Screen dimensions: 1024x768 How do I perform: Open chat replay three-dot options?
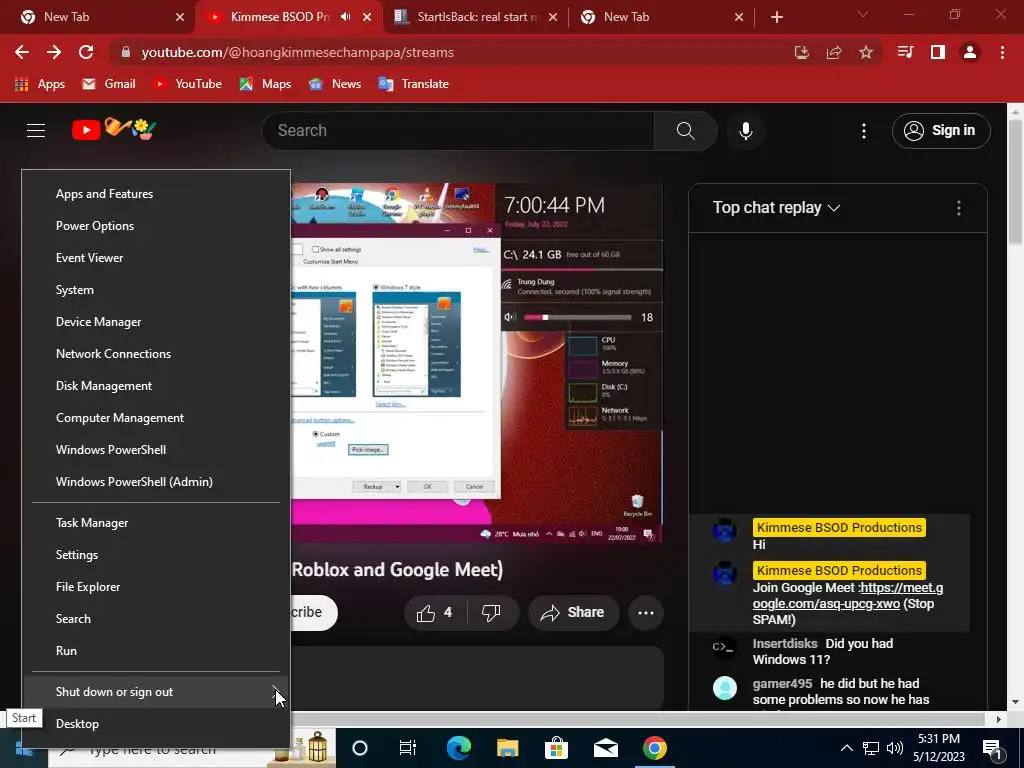959,208
